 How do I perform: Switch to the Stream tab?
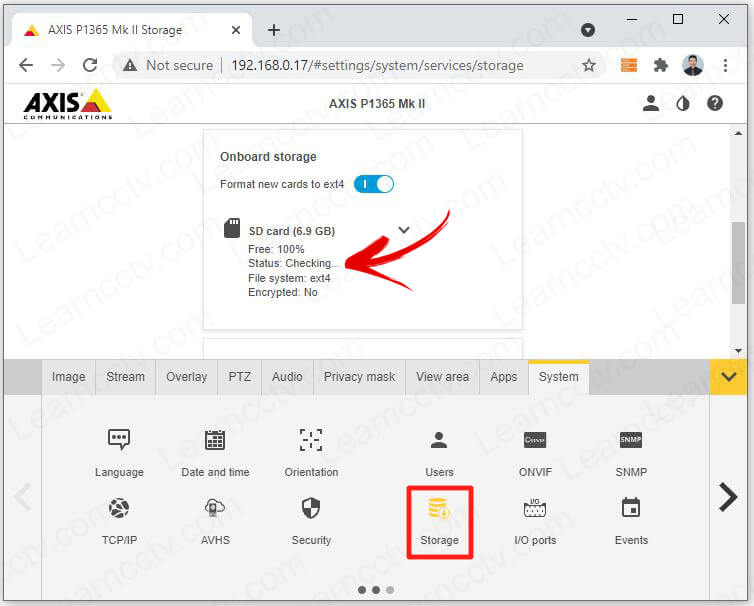pos(125,377)
